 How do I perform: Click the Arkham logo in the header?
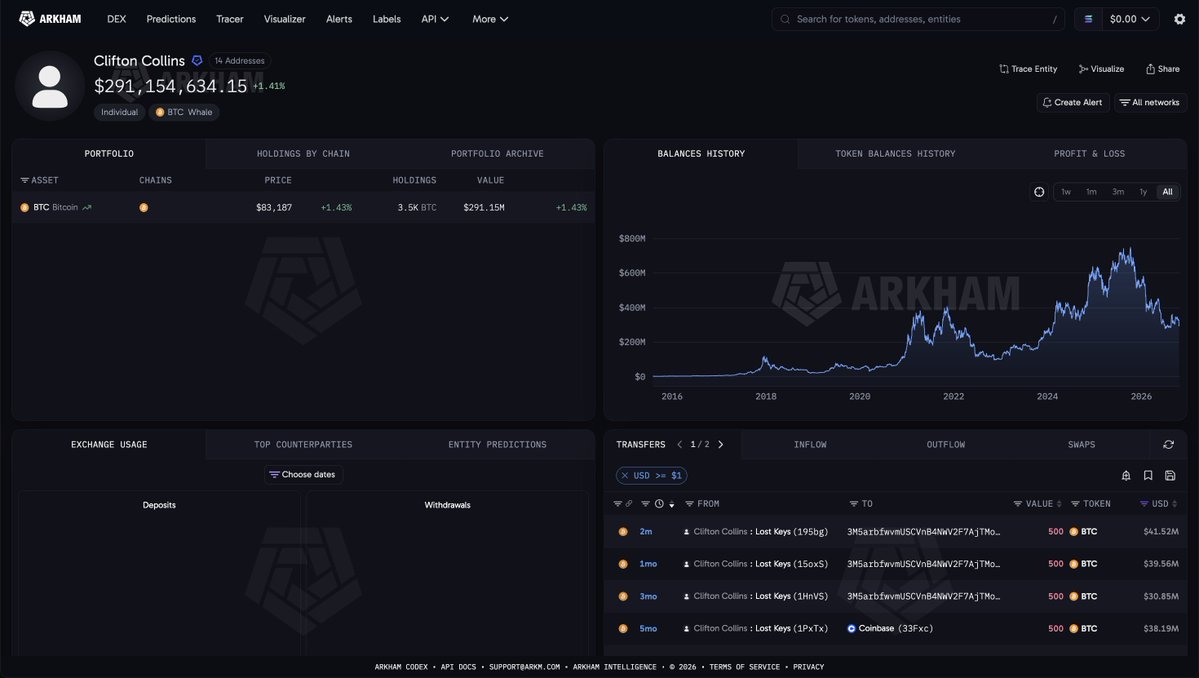point(50,19)
